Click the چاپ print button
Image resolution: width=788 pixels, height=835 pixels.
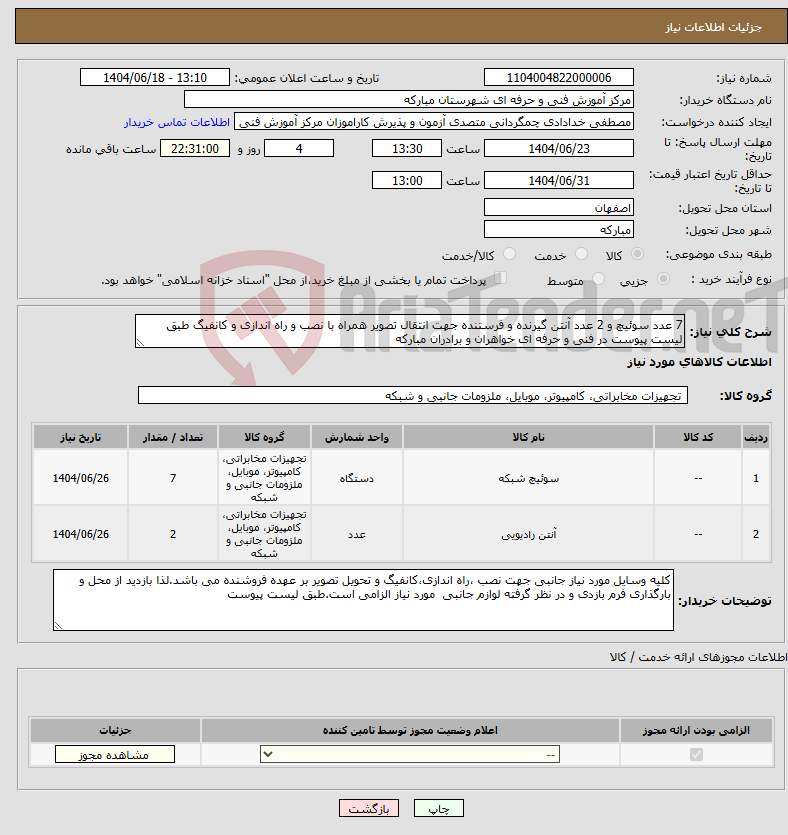pos(439,808)
